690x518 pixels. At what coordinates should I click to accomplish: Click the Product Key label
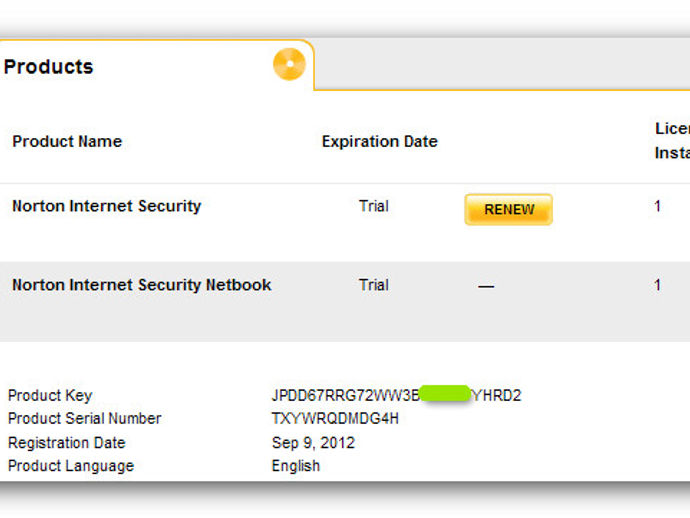[x=50, y=395]
